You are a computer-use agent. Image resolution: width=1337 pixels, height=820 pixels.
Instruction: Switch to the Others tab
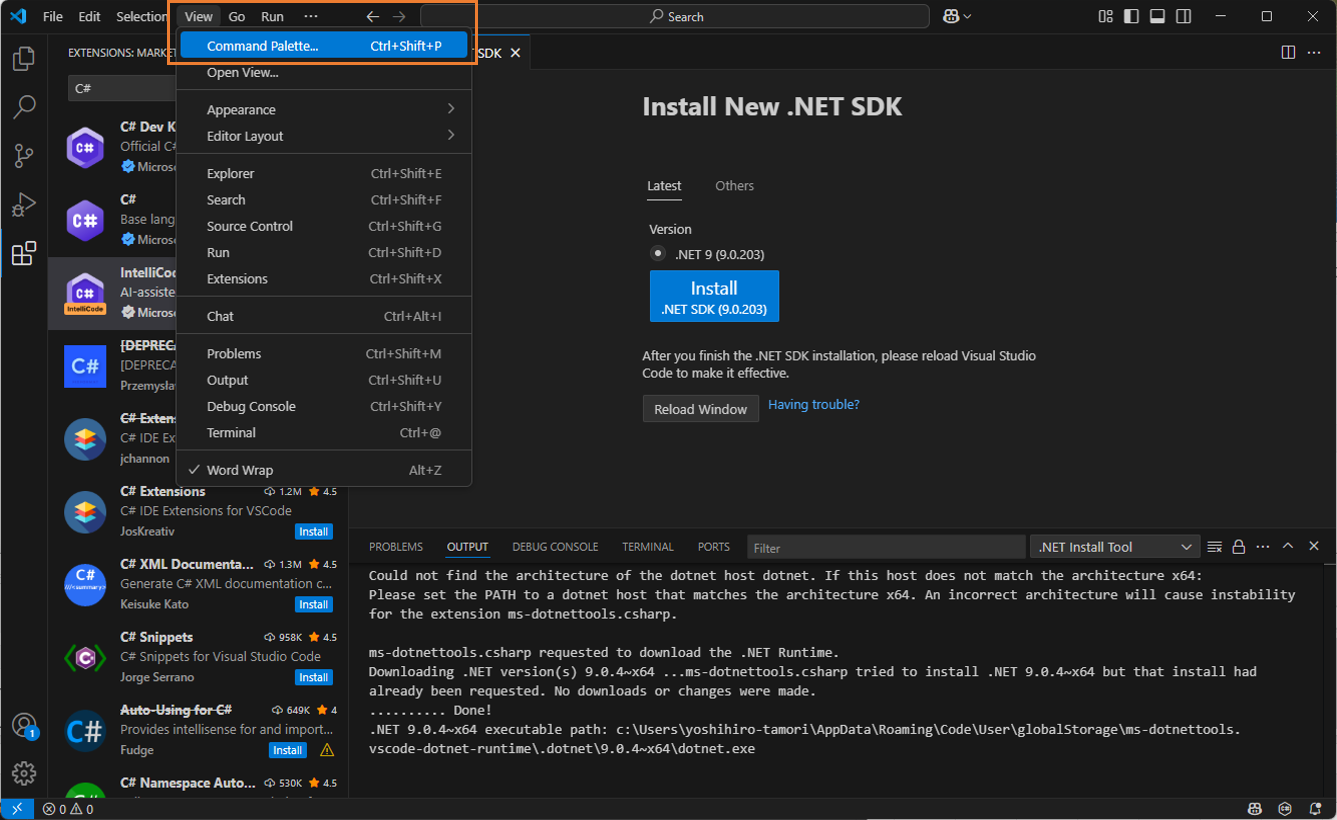(x=734, y=186)
